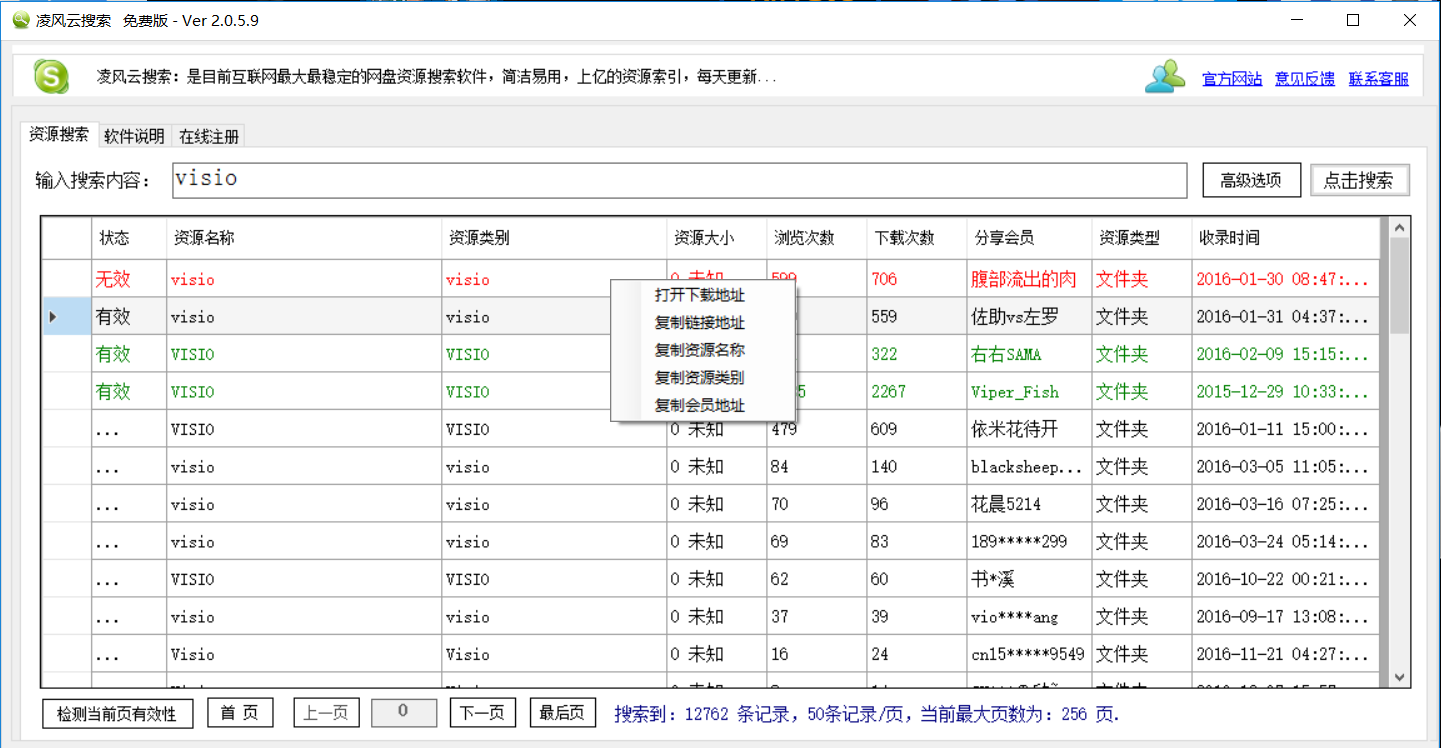The image size is (1441, 748).
Task: Select sharer cell 佐助vs左罗
Action: [x=1029, y=317]
